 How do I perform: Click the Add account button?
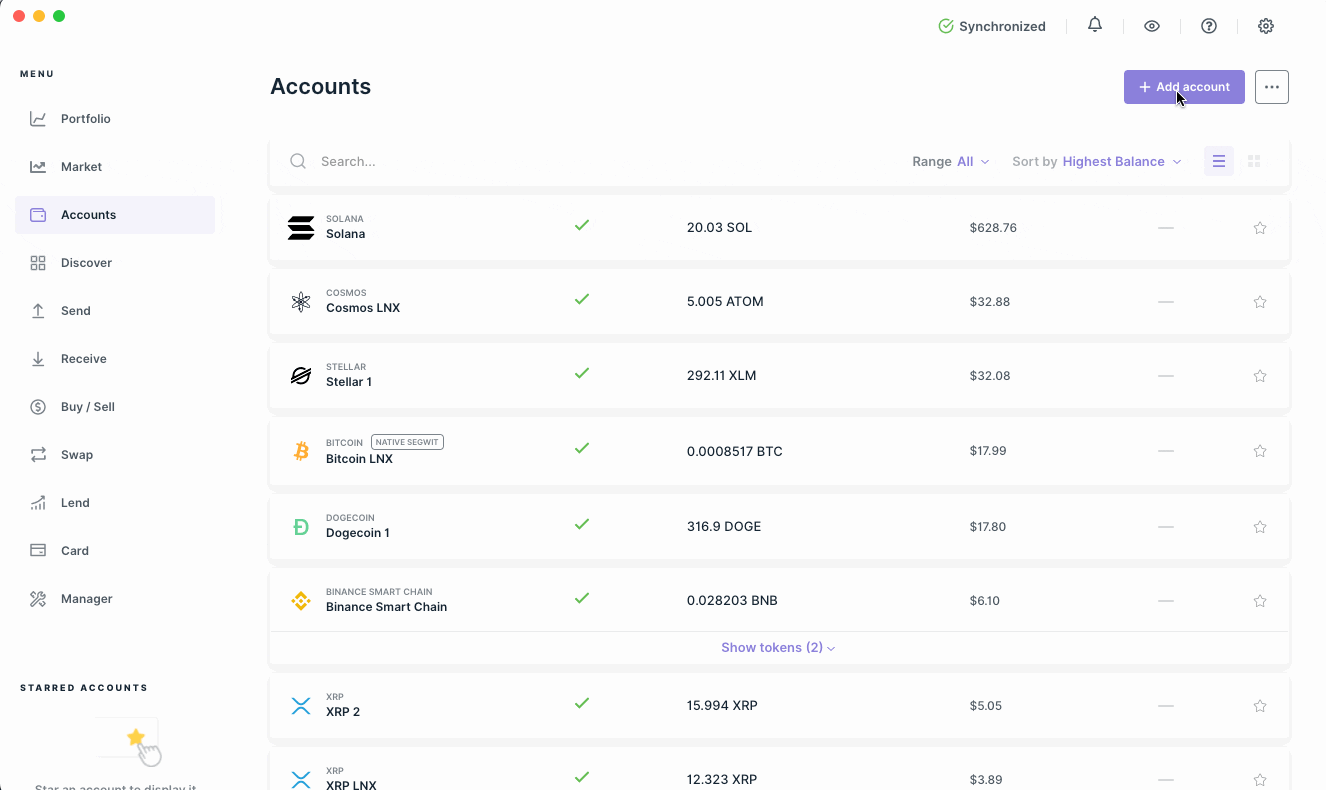[1184, 87]
